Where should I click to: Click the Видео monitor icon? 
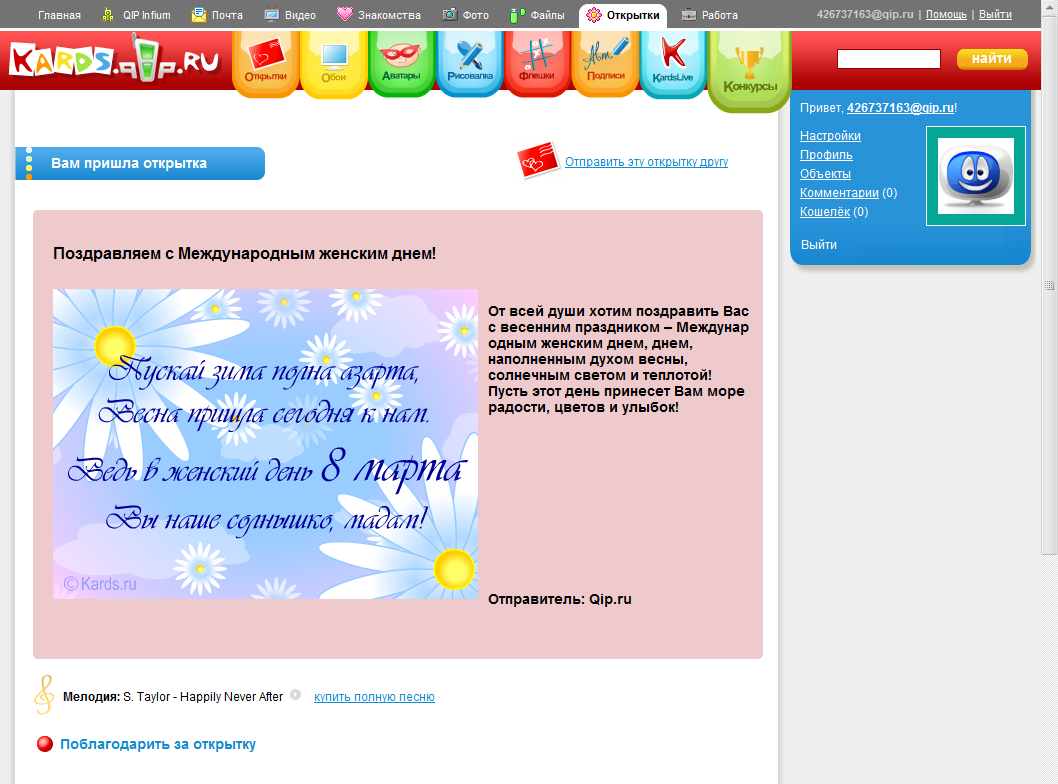pyautogui.click(x=272, y=14)
